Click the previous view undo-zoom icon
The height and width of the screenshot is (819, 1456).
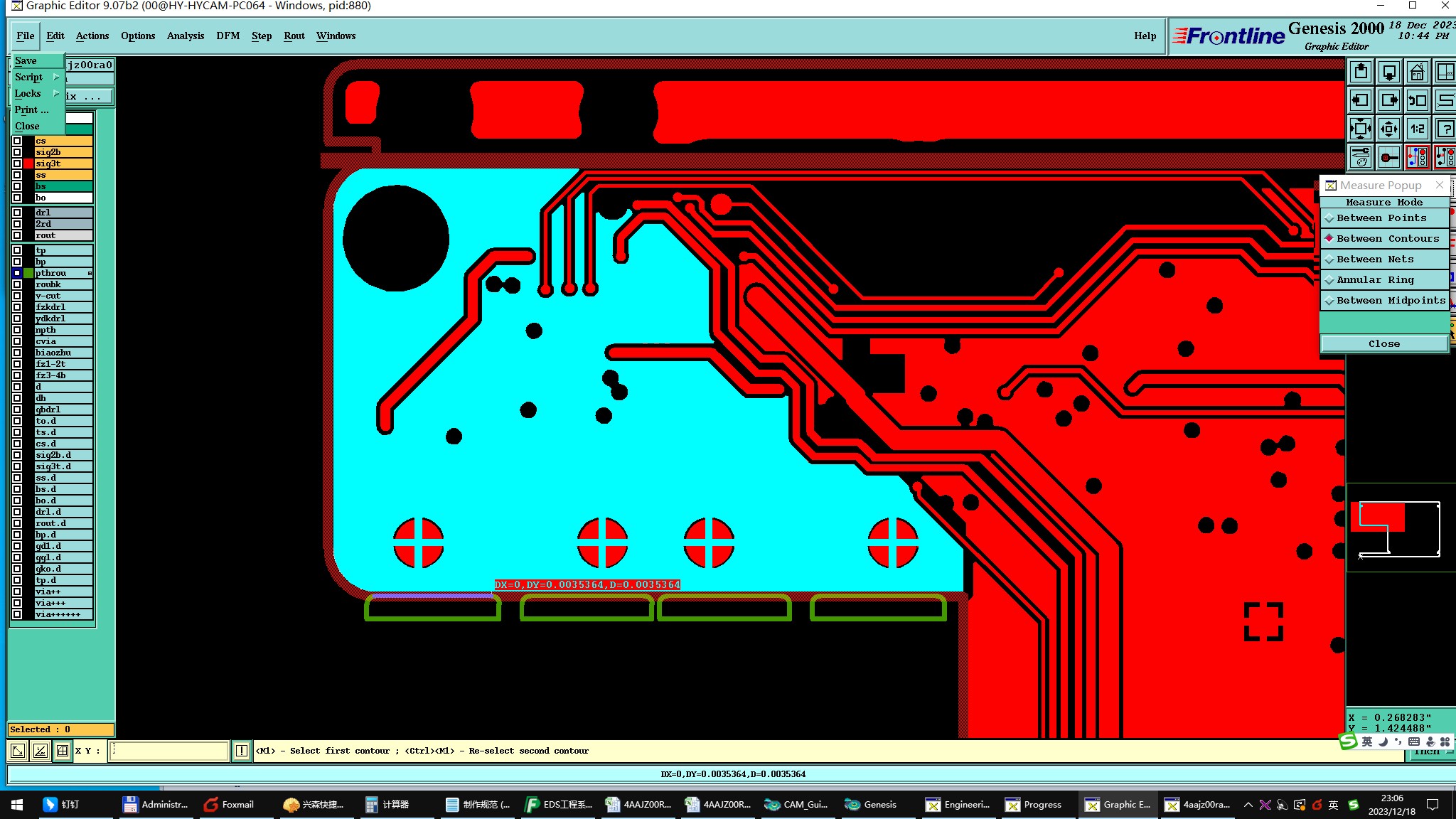[x=1418, y=100]
